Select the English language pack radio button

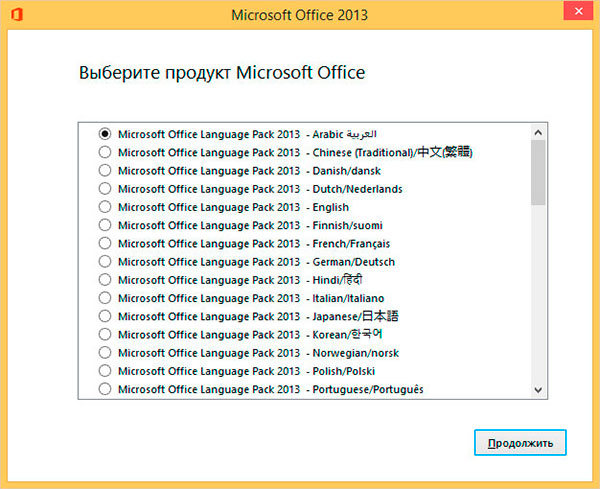pos(105,207)
